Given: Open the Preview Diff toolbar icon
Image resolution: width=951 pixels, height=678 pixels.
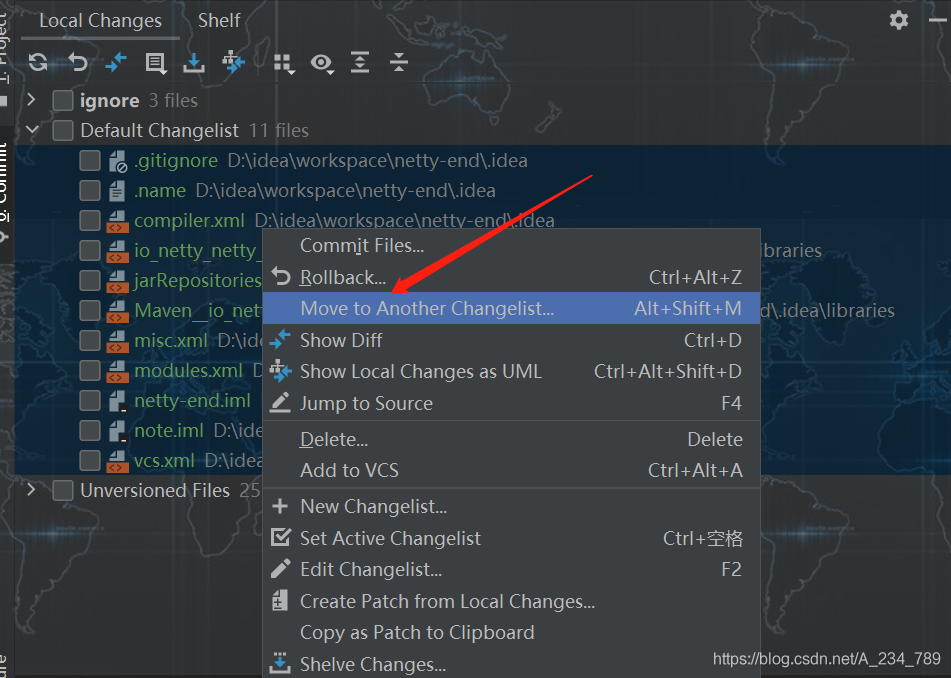Looking at the screenshot, I should pyautogui.click(x=322, y=62).
